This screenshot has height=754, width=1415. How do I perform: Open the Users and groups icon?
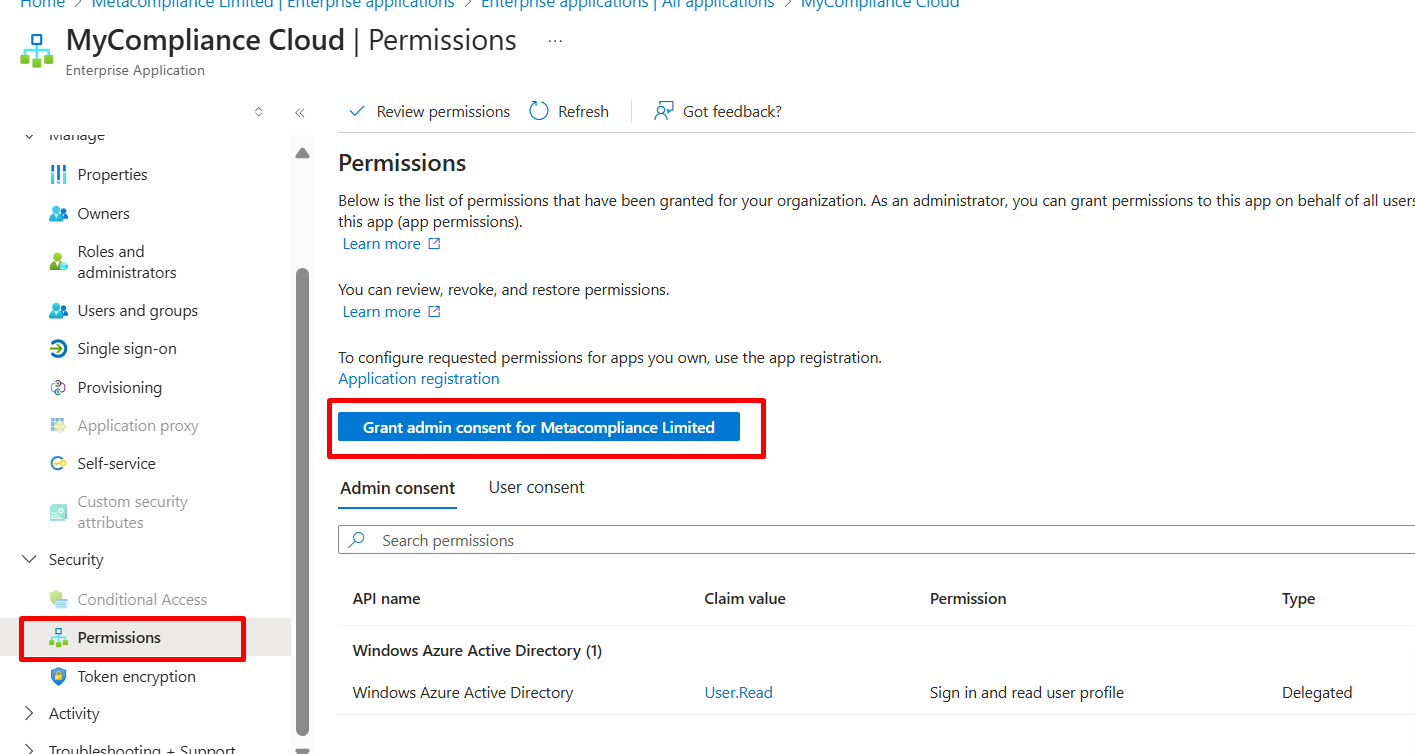58,311
